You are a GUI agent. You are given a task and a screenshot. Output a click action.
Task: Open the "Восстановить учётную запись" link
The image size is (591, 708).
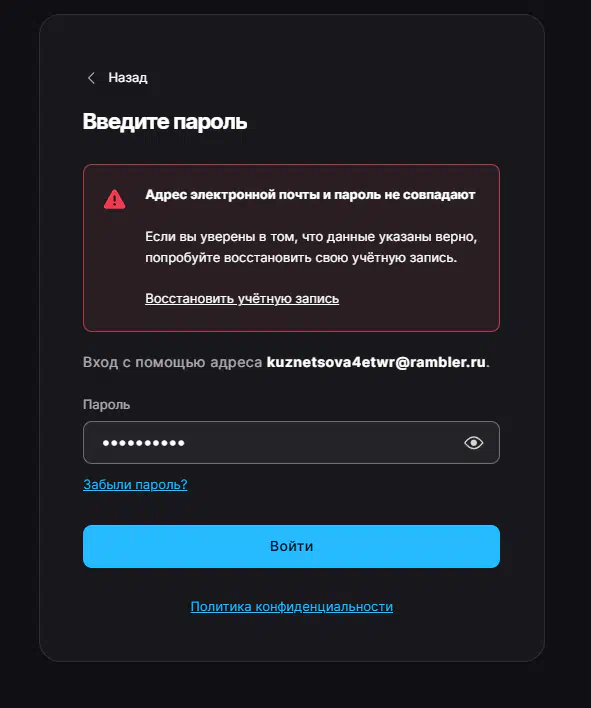point(242,298)
